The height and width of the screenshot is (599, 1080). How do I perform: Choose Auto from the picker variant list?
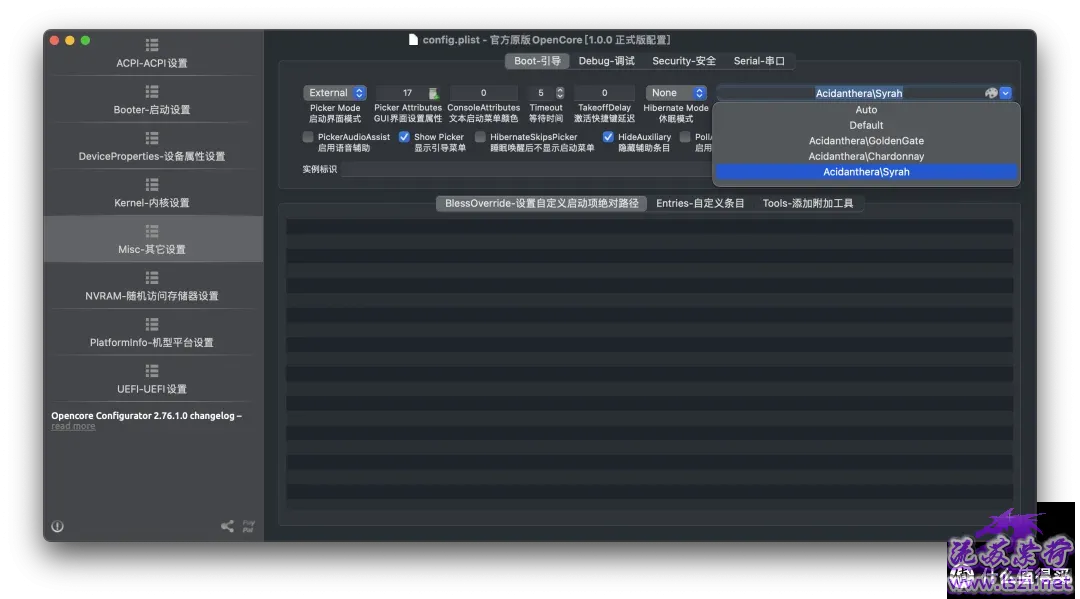pyautogui.click(x=866, y=110)
